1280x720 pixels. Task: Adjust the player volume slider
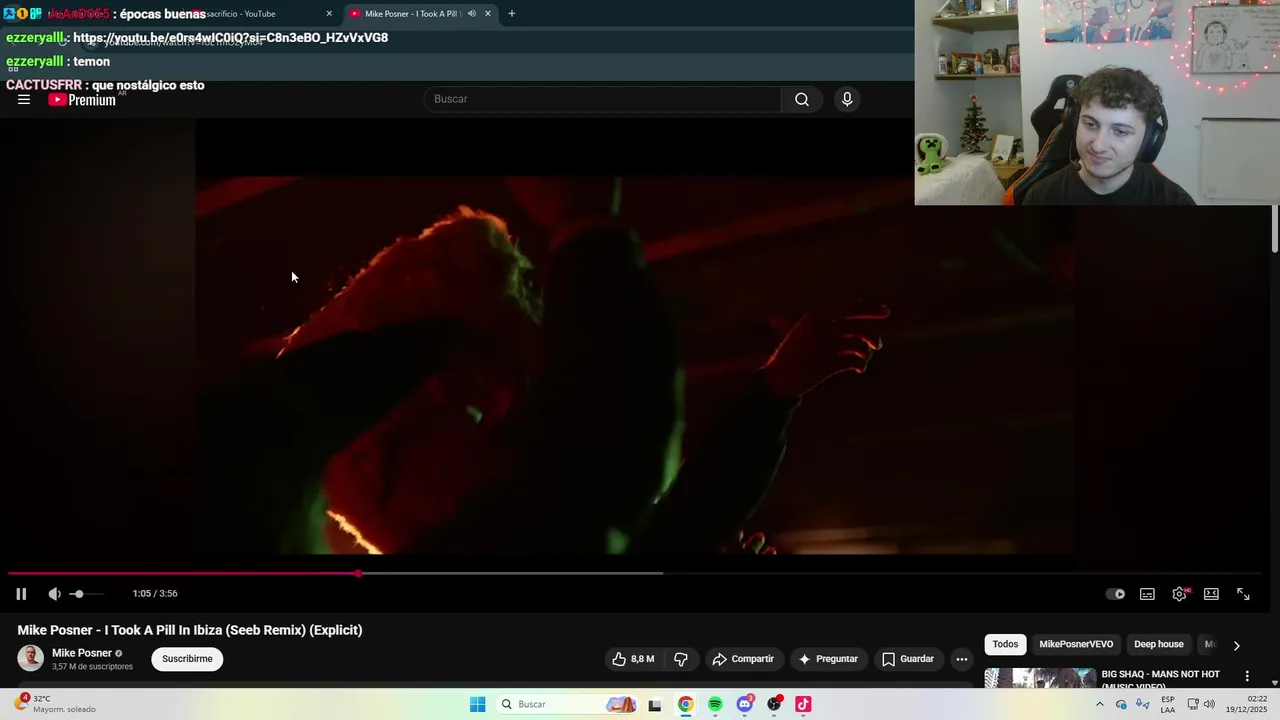(x=86, y=594)
